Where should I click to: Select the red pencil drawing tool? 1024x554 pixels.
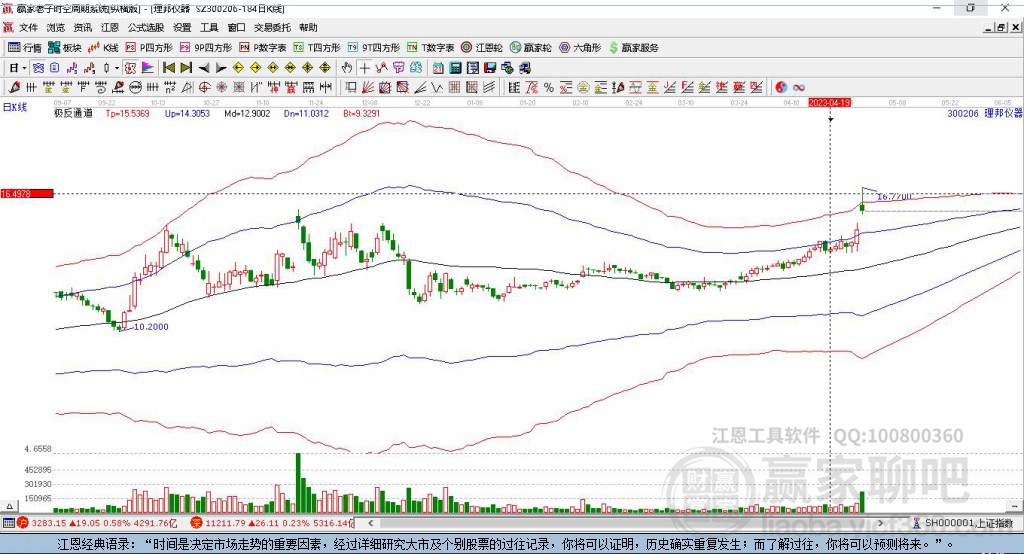point(14,87)
